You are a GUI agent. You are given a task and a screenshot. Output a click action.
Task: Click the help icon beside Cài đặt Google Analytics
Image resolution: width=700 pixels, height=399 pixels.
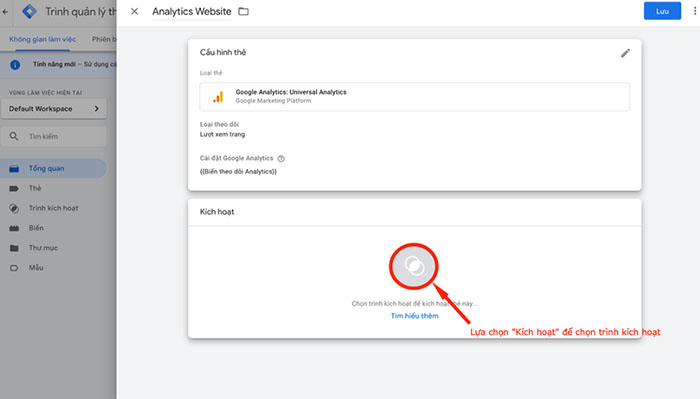[281, 158]
